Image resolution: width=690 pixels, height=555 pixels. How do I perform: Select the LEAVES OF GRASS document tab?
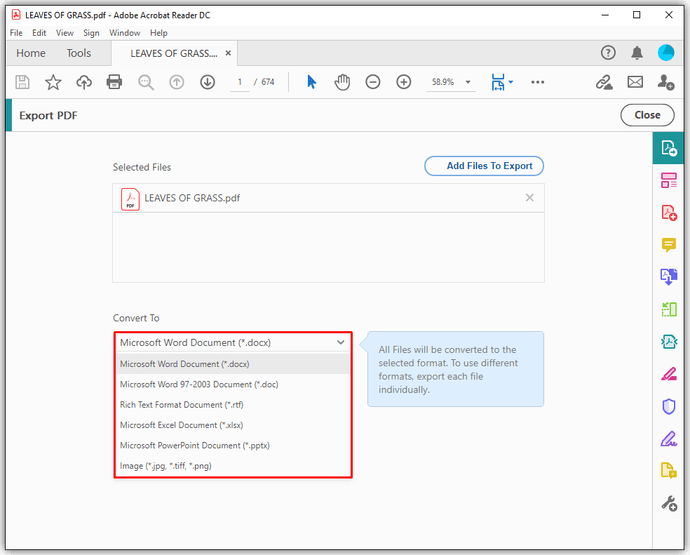pos(173,53)
